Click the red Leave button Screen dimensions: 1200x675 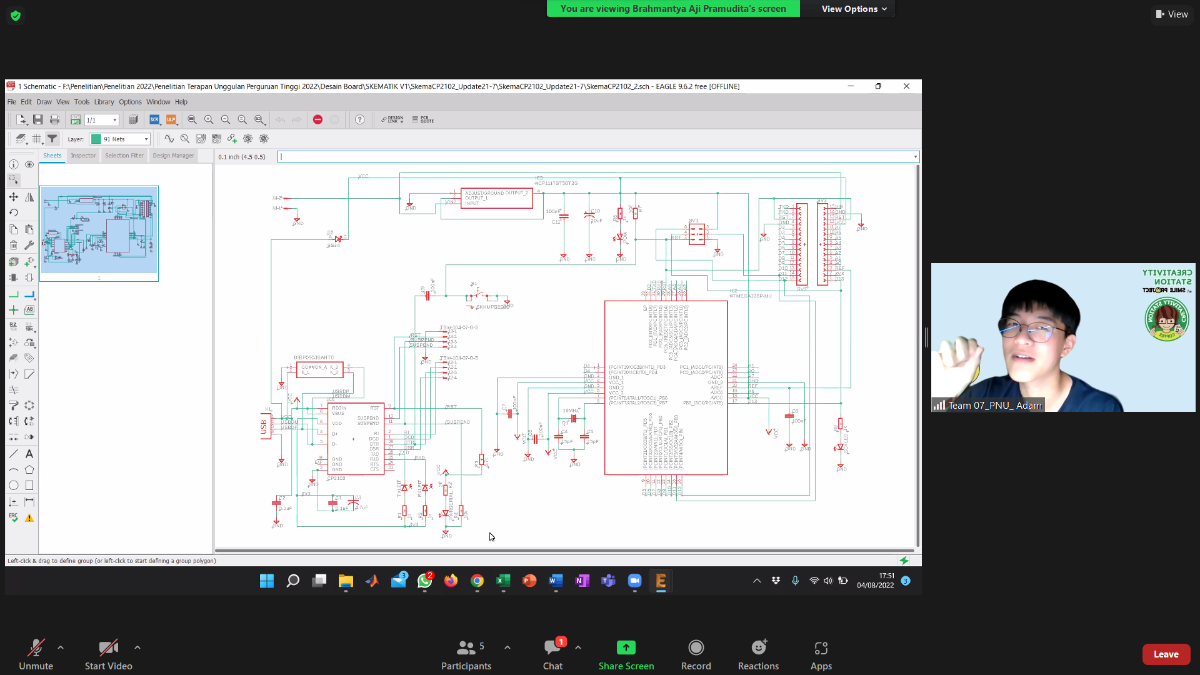pos(1166,654)
